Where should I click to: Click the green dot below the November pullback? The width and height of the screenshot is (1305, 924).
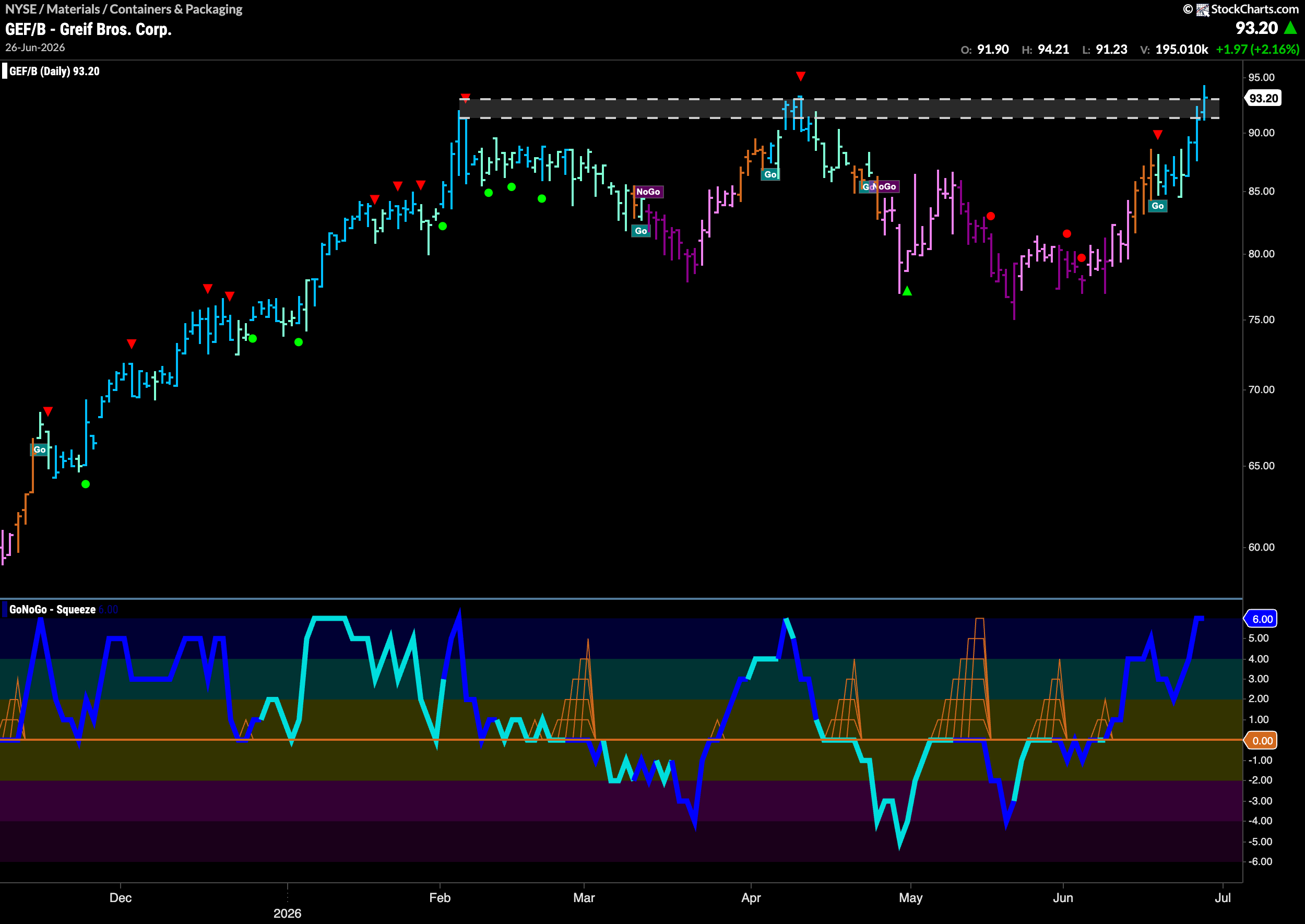(85, 484)
